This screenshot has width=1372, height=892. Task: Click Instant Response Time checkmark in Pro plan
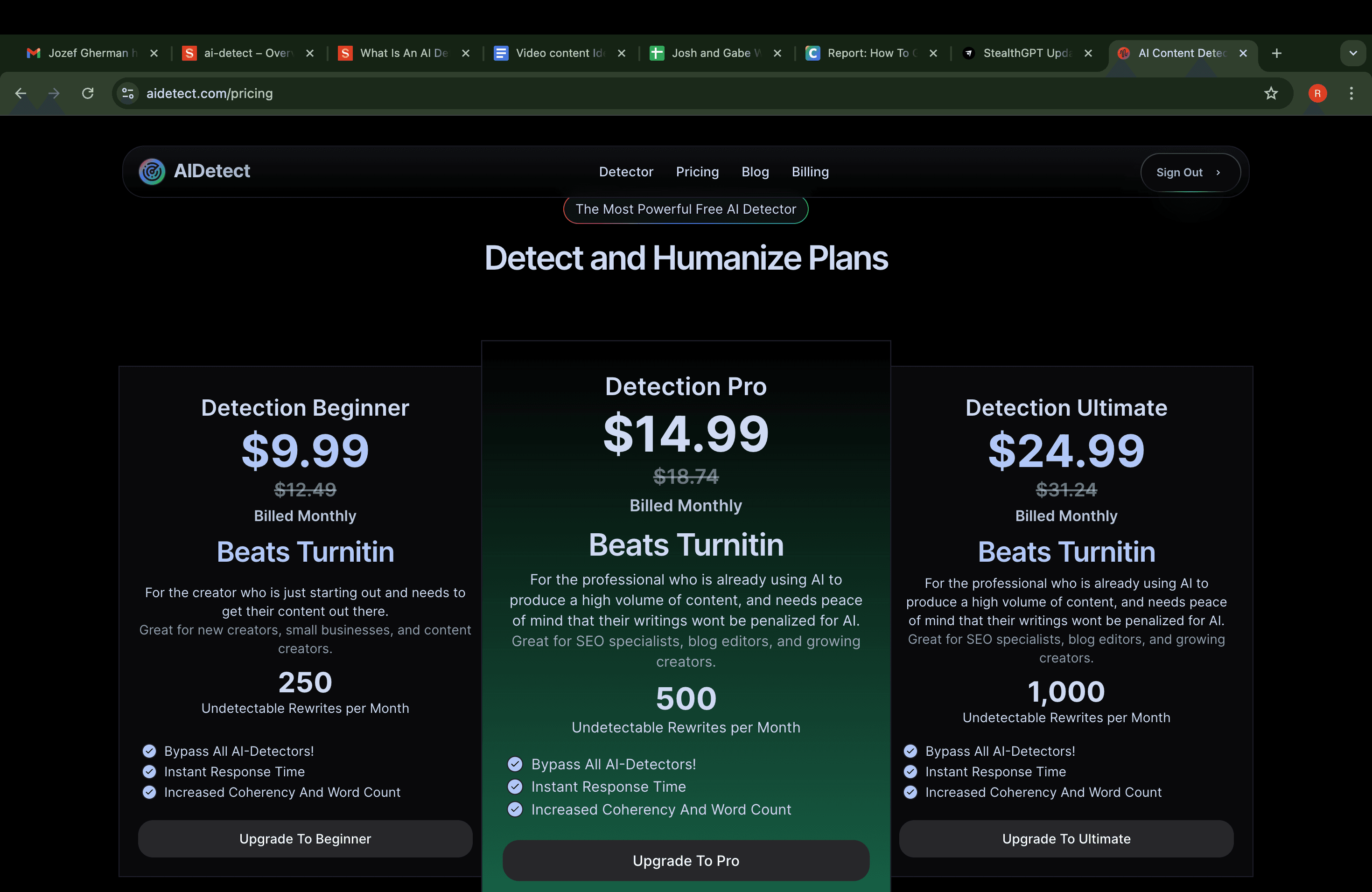[x=515, y=787]
